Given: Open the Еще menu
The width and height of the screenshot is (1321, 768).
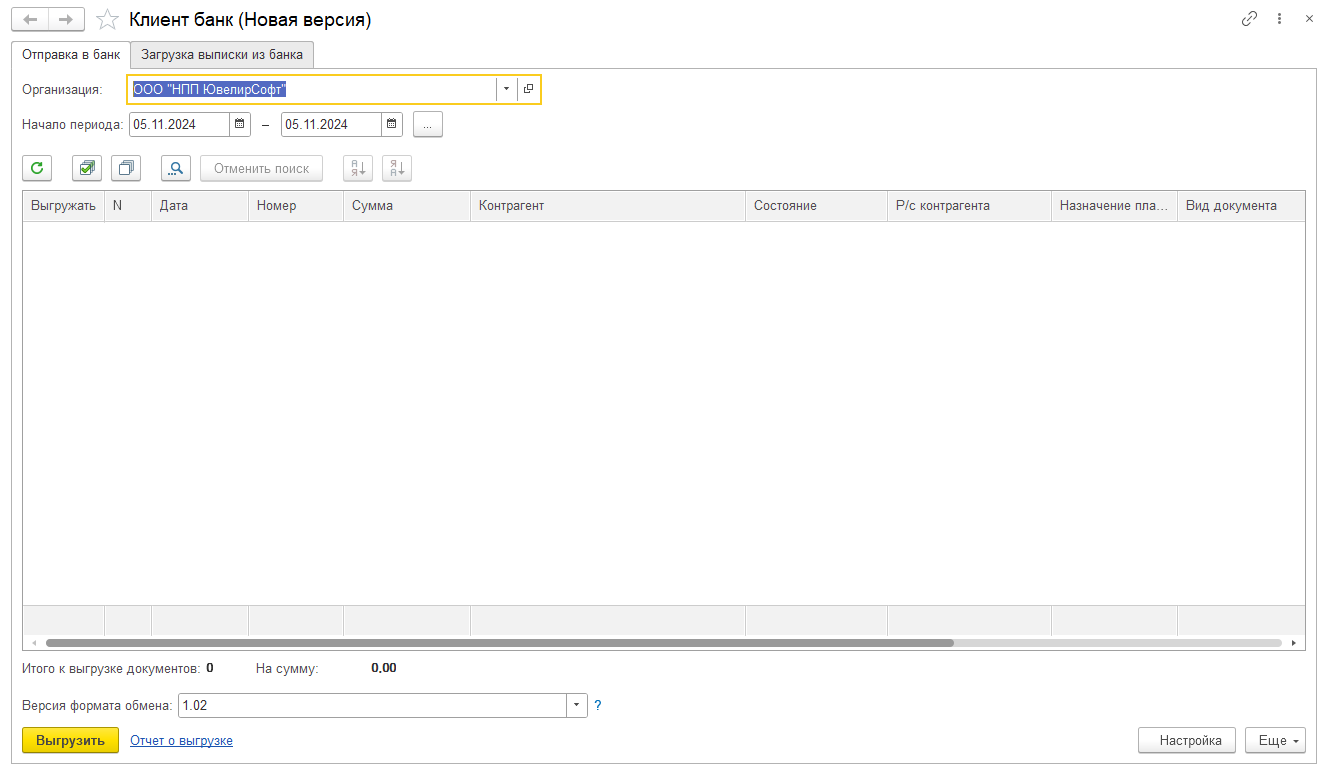Looking at the screenshot, I should point(1275,740).
